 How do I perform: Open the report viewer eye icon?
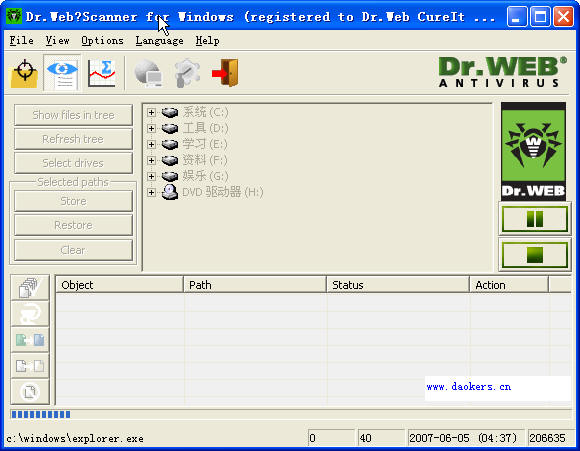[62, 73]
